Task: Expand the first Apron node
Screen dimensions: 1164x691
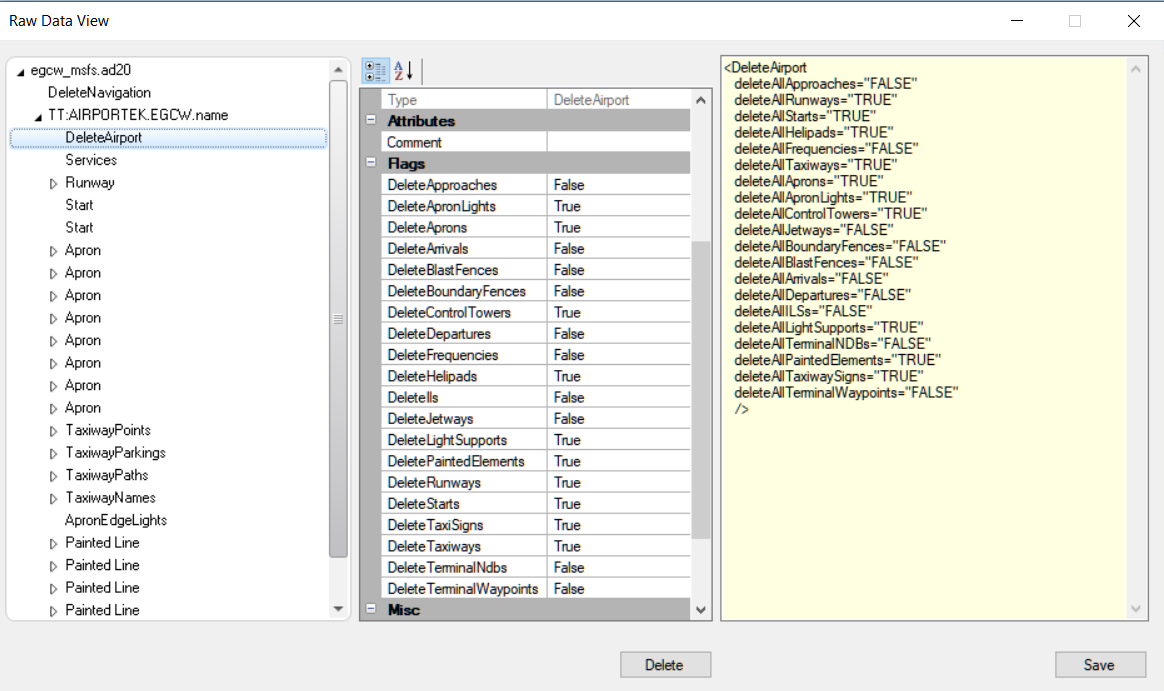Action: [52, 250]
